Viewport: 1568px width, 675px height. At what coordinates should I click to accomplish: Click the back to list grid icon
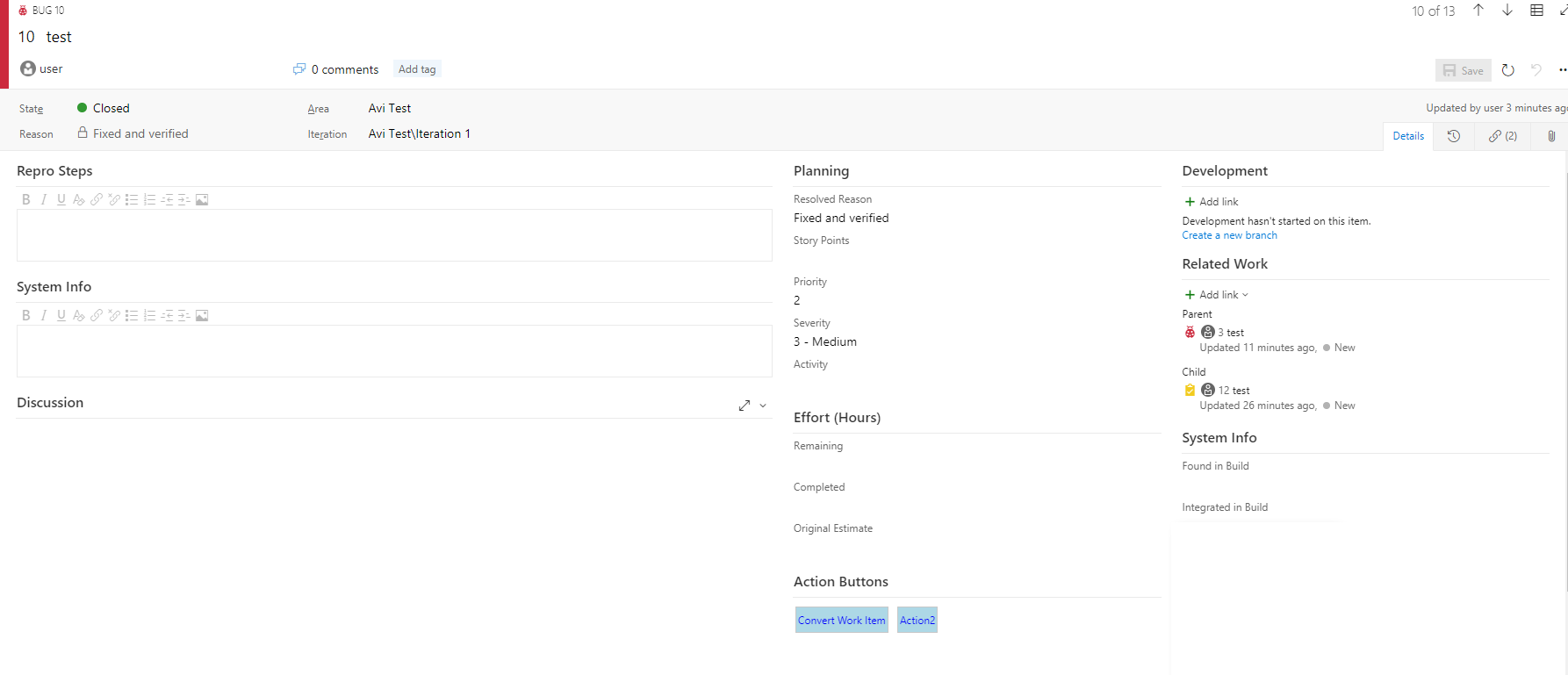[1536, 11]
